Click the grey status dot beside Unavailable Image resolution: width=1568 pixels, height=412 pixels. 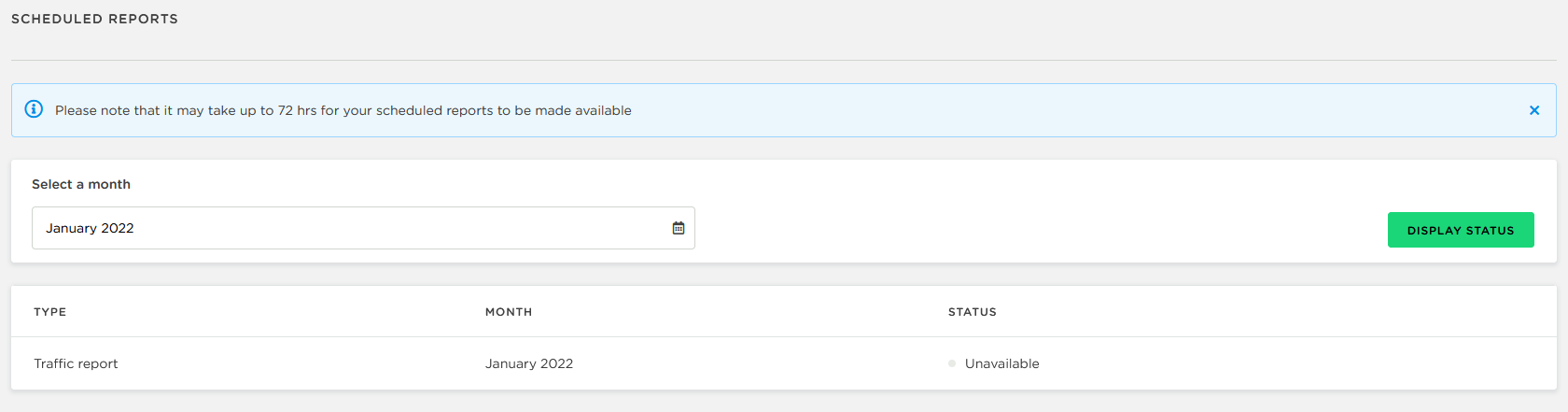click(x=952, y=363)
